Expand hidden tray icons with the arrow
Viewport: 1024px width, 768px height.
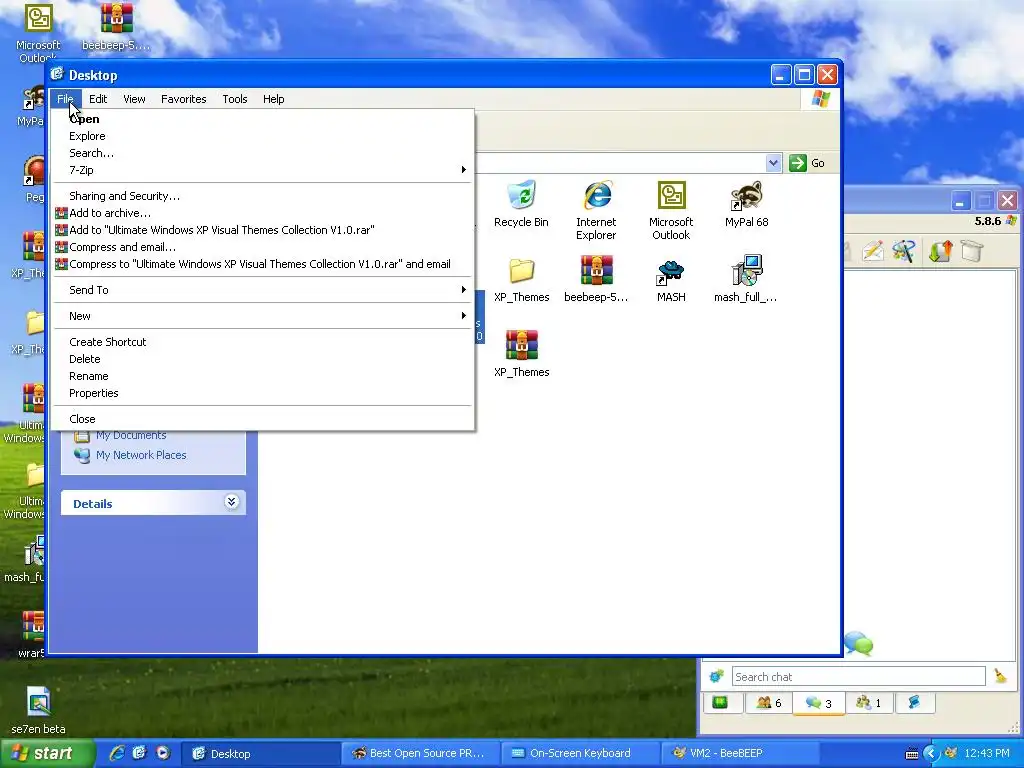(931, 754)
